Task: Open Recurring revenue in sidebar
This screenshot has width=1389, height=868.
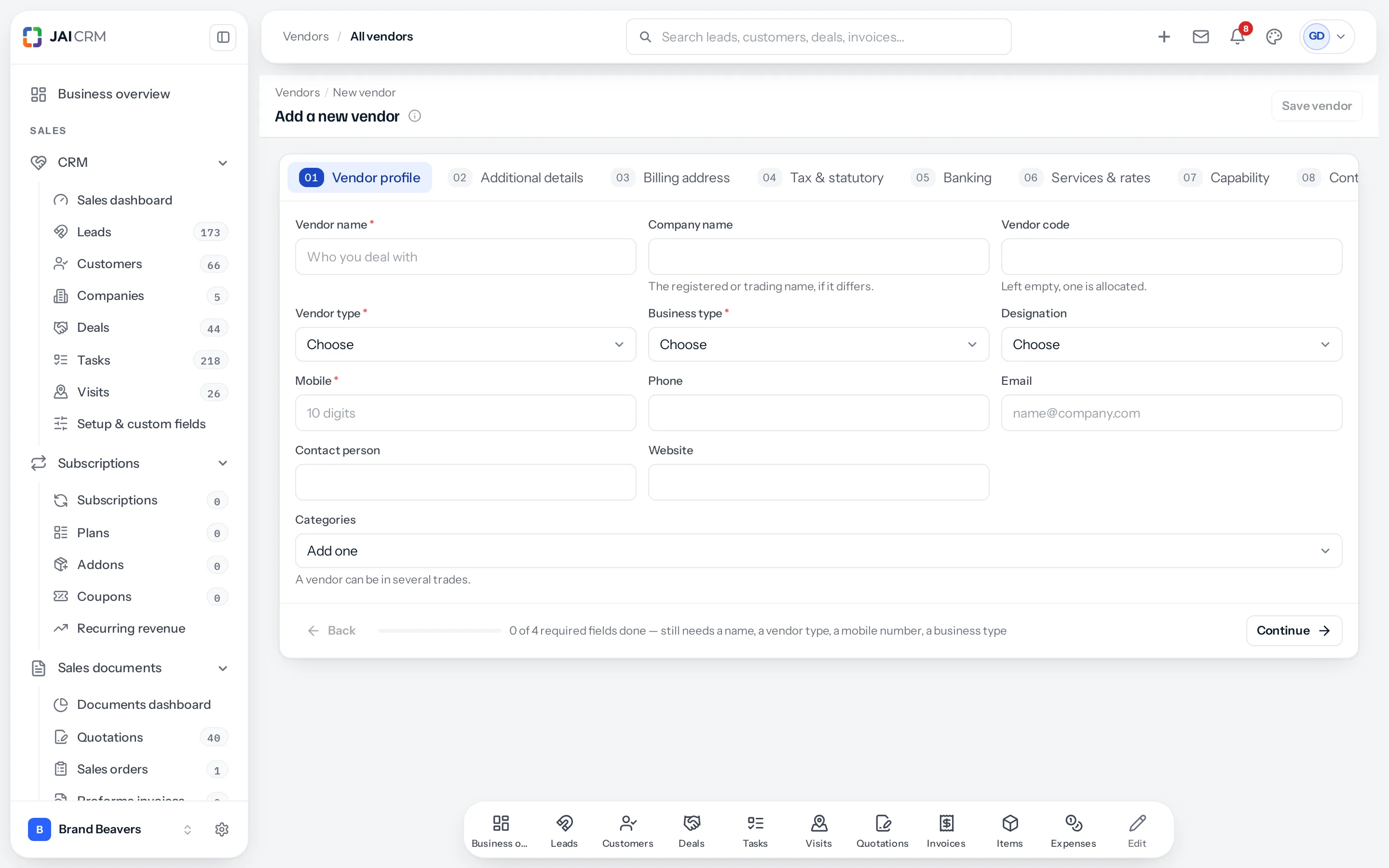Action: (140, 628)
